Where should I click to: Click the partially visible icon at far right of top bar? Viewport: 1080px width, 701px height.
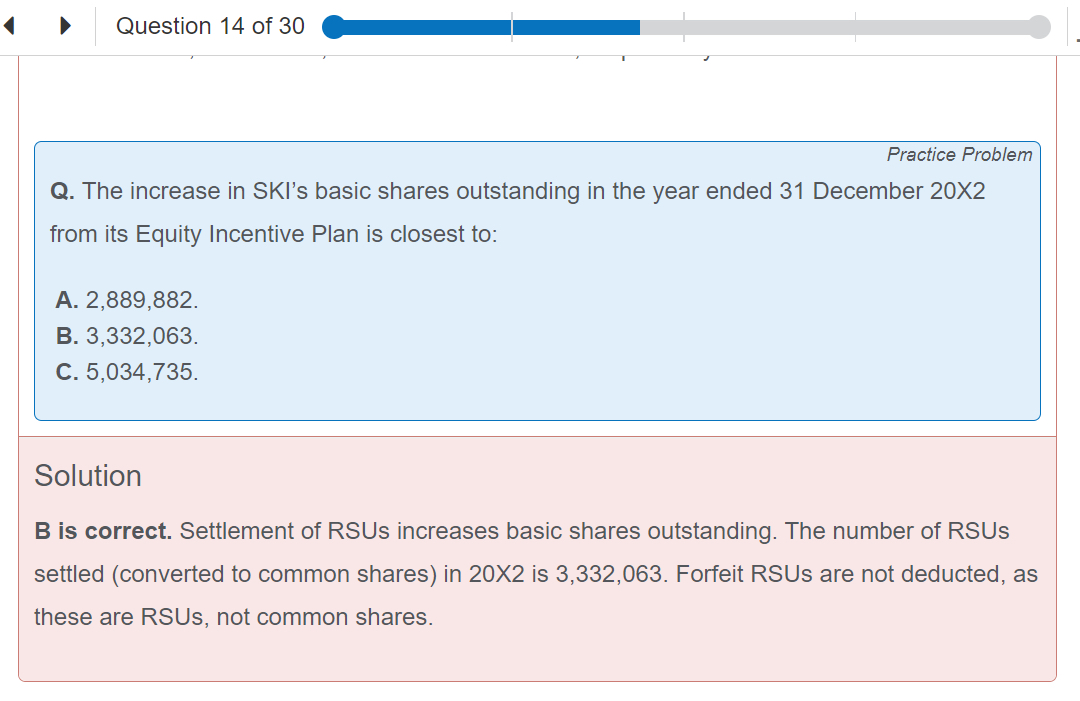click(x=1076, y=39)
